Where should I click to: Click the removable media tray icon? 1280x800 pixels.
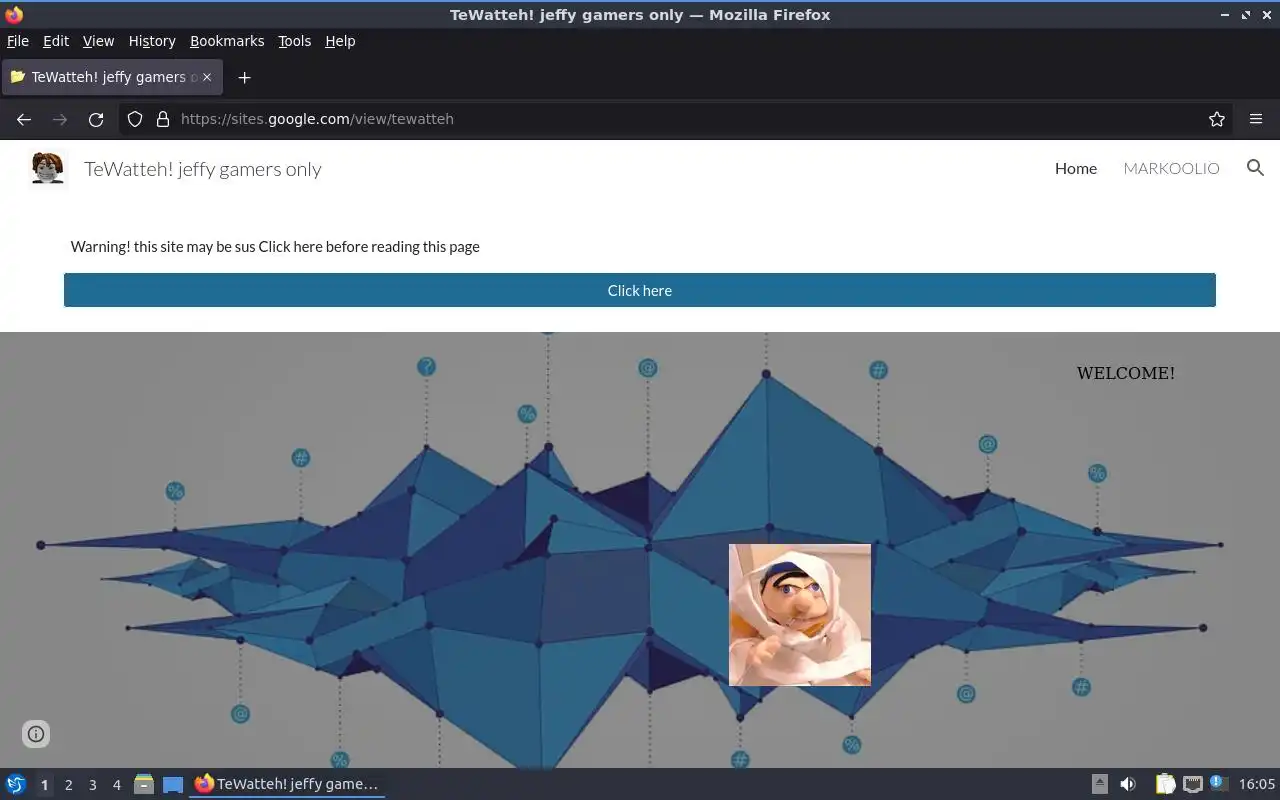coord(1099,784)
